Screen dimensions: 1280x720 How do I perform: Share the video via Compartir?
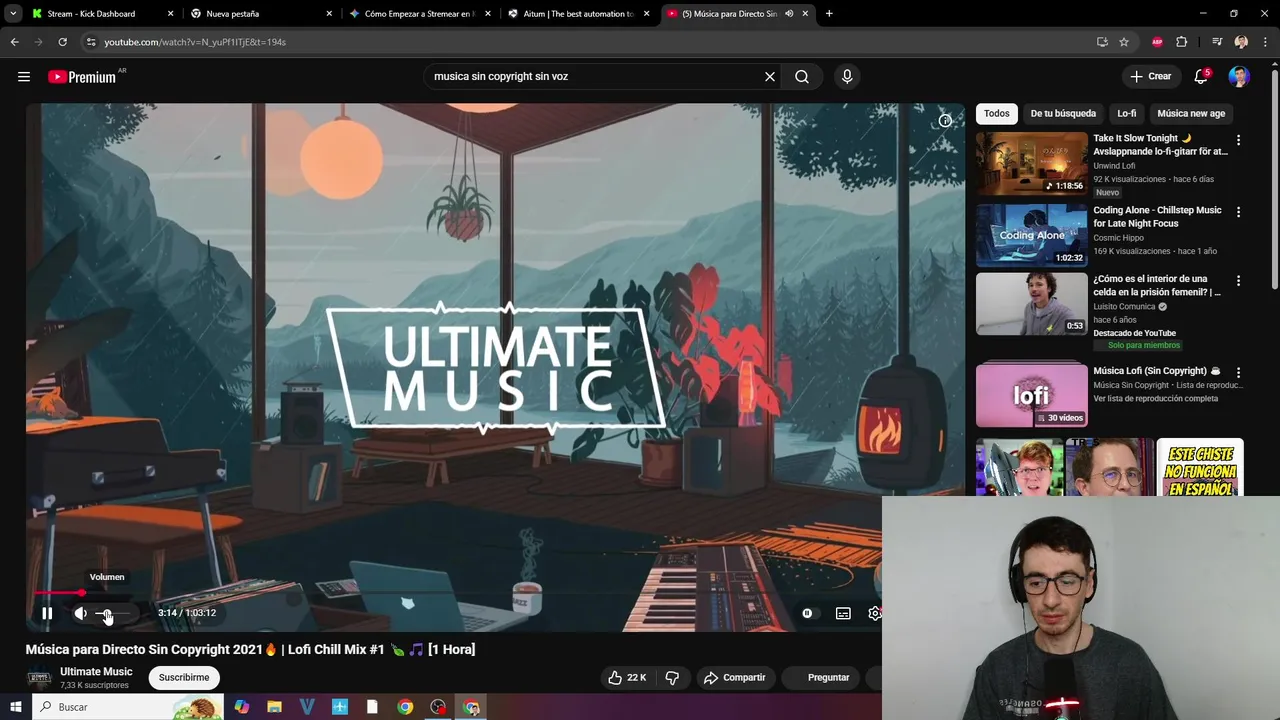tap(735, 677)
